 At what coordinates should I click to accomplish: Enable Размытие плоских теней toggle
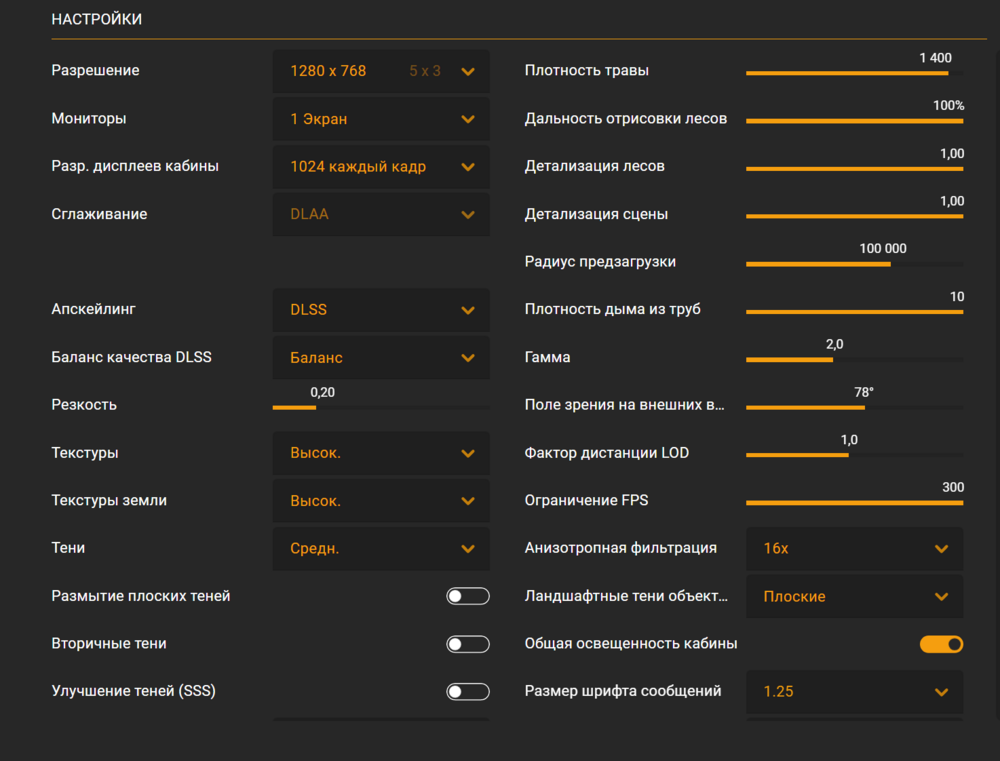(x=468, y=597)
